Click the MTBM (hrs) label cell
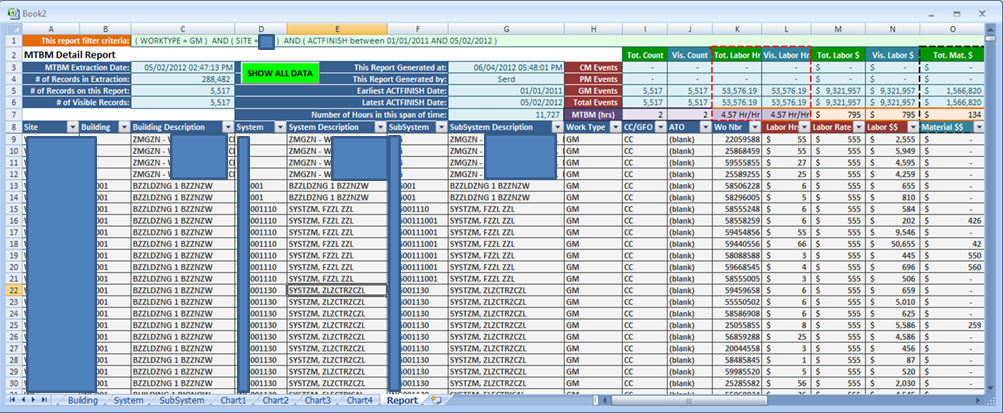The image size is (1003, 413). (594, 114)
